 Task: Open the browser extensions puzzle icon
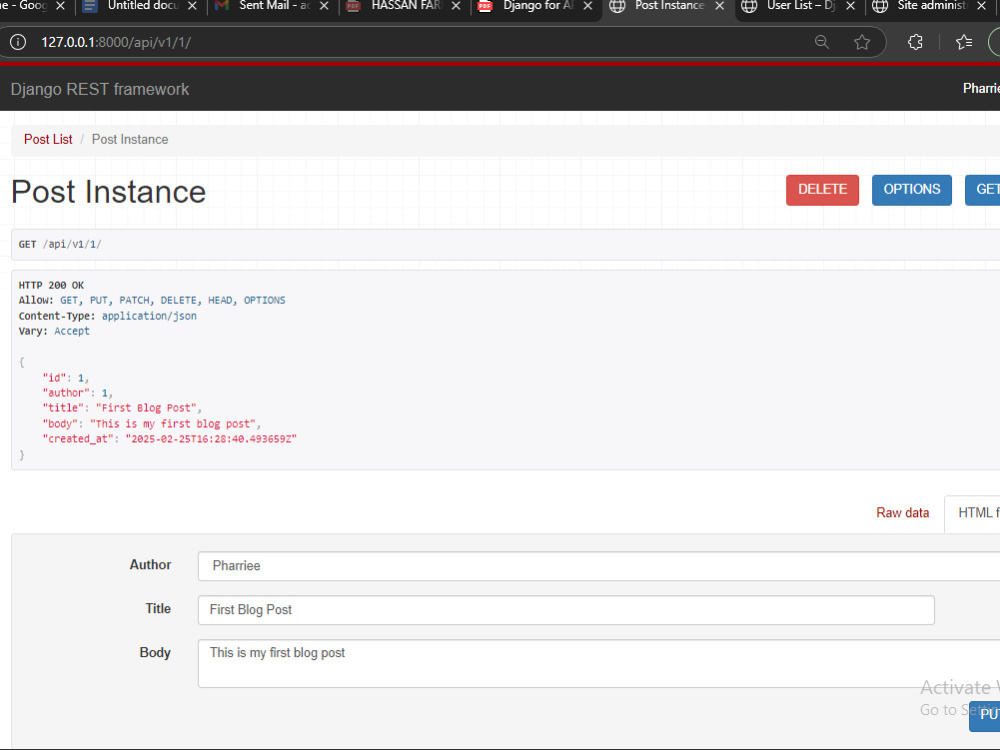point(915,42)
